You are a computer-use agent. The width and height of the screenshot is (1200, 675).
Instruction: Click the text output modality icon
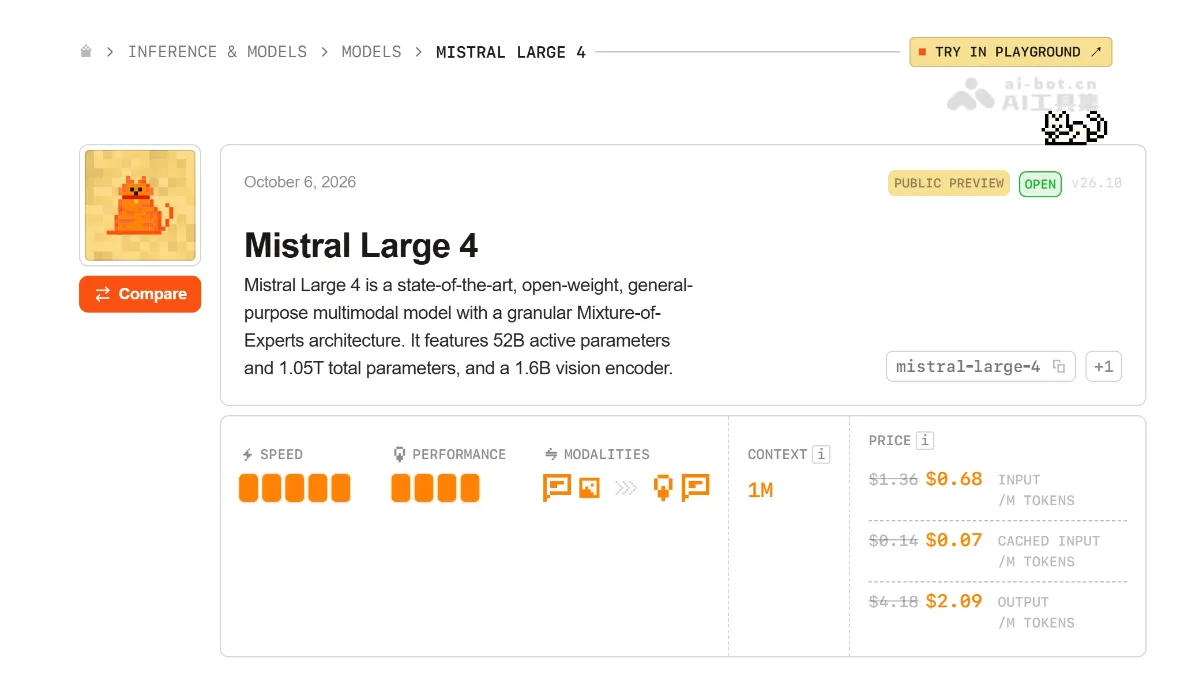695,488
